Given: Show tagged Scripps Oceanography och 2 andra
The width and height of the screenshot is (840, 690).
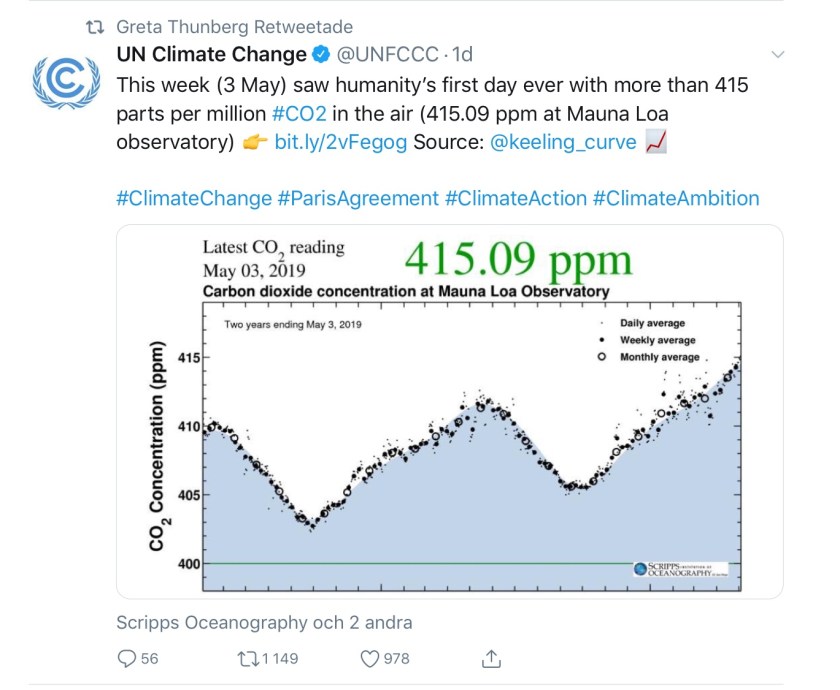Looking at the screenshot, I should tap(264, 622).
